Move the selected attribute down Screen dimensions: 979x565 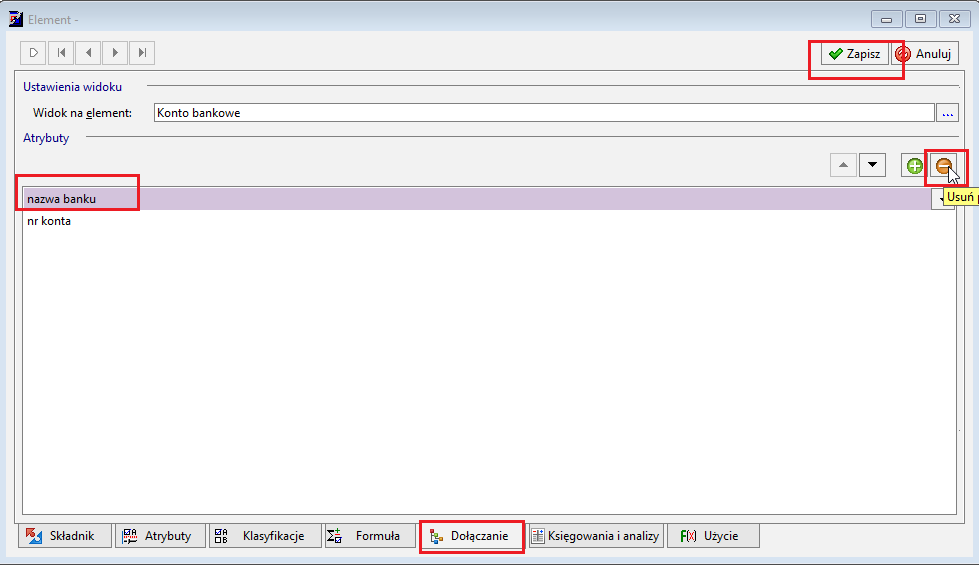point(872,165)
